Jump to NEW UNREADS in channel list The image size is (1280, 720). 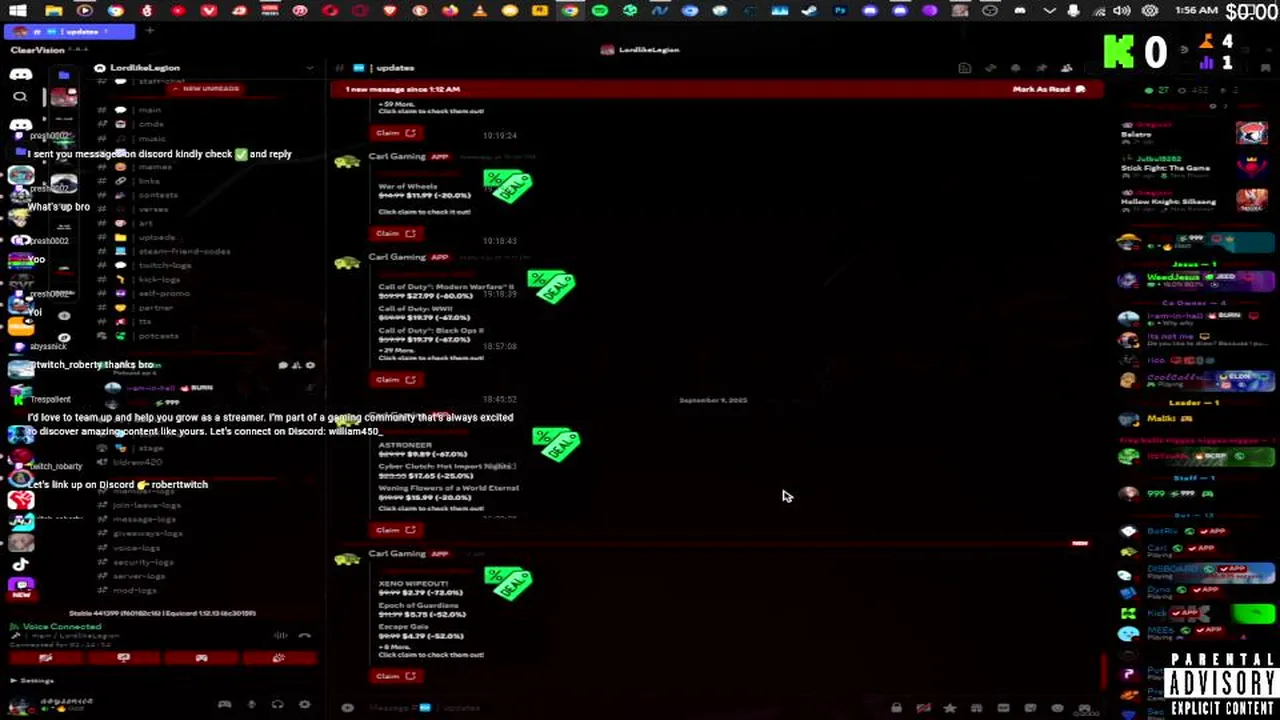[206, 88]
